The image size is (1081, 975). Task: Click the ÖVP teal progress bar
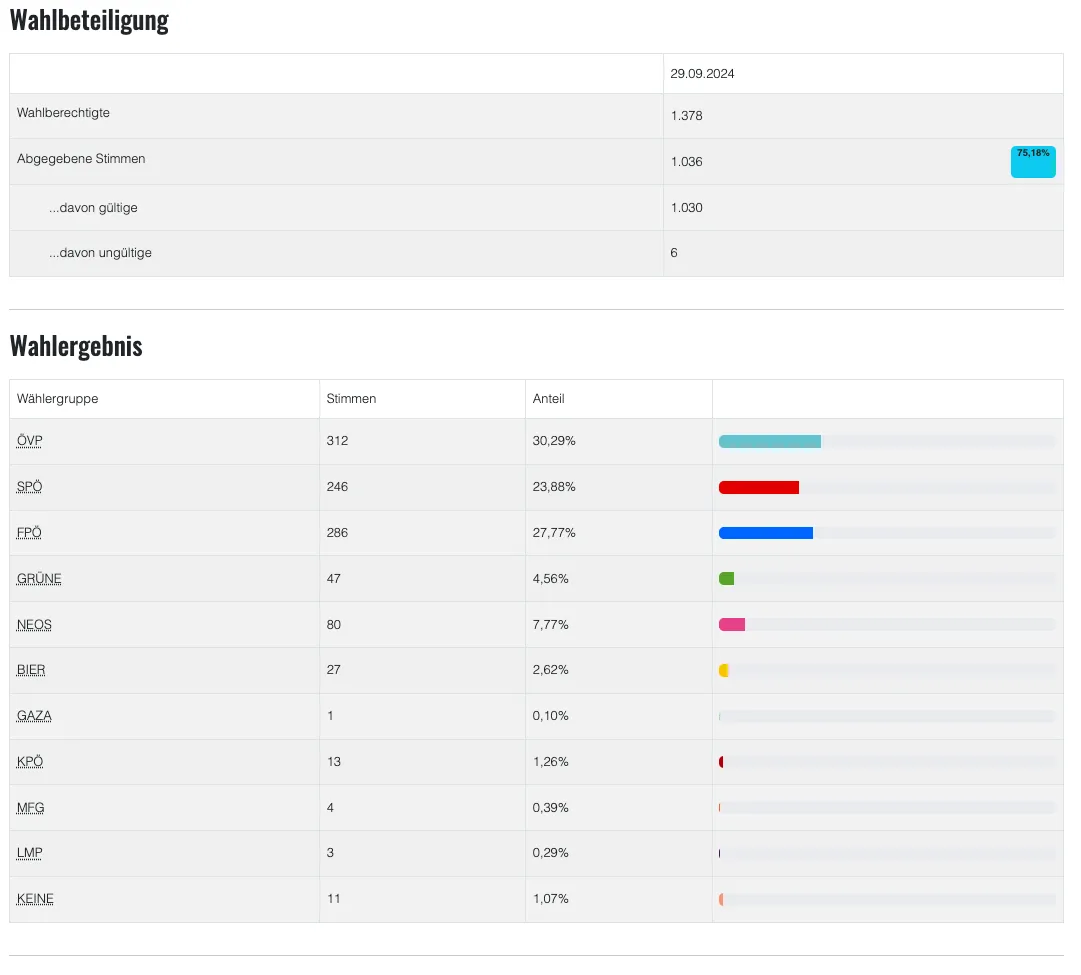click(x=769, y=441)
